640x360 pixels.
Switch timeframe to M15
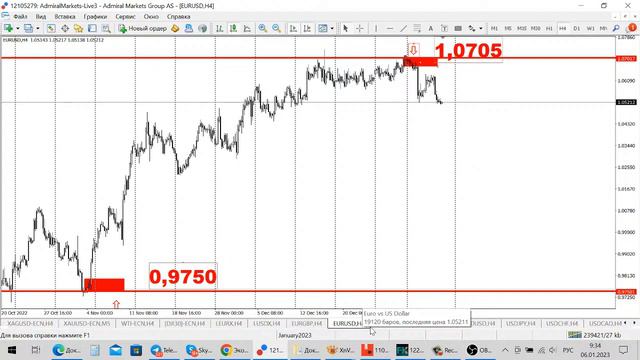pyautogui.click(x=522, y=28)
